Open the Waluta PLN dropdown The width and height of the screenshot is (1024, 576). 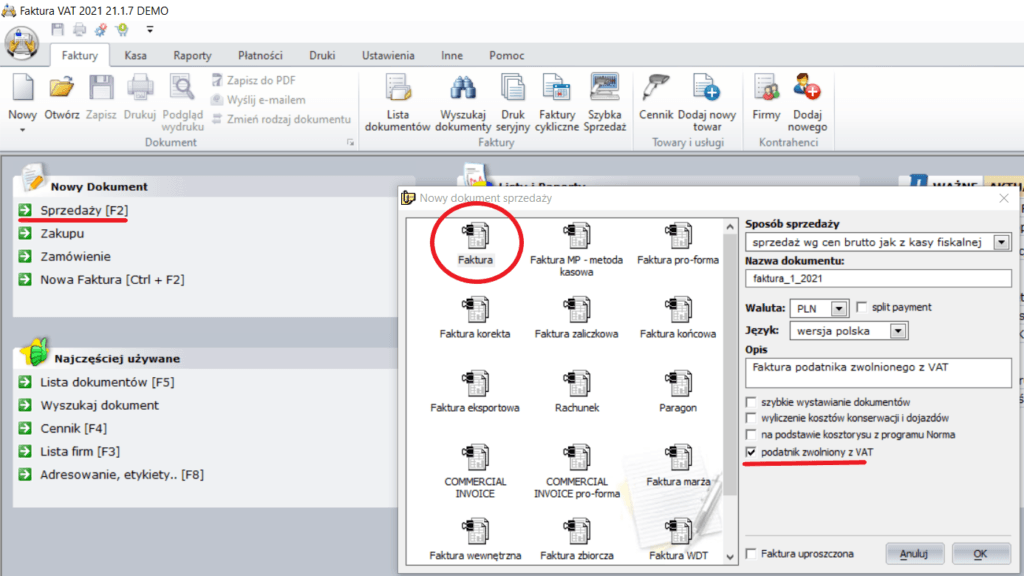click(x=838, y=308)
